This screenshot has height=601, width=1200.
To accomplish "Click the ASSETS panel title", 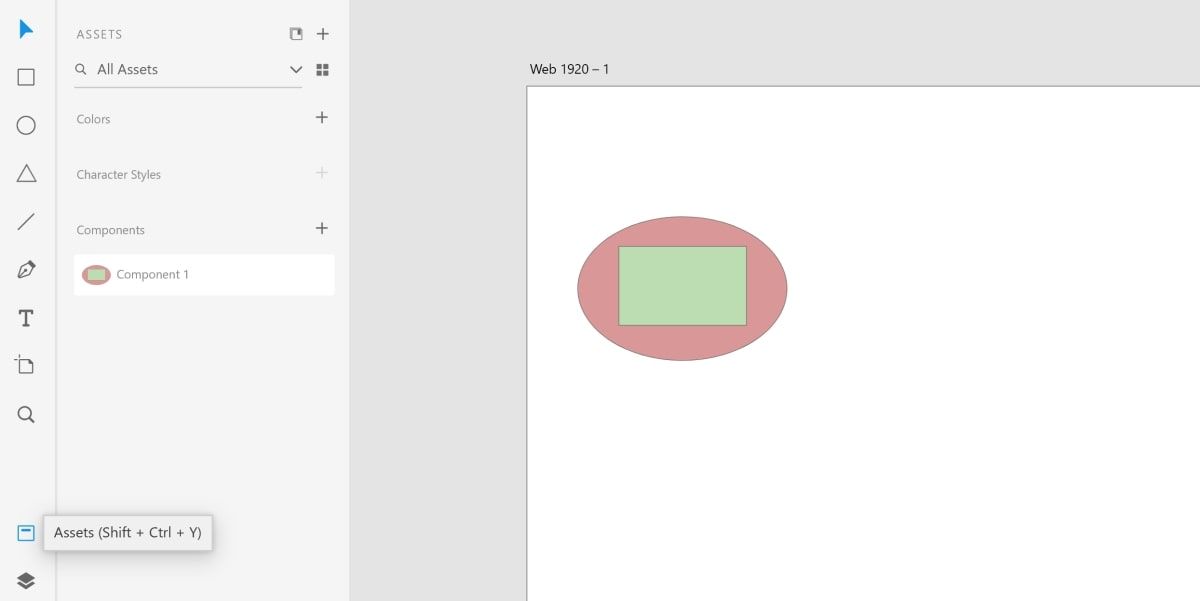I will pos(99,34).
